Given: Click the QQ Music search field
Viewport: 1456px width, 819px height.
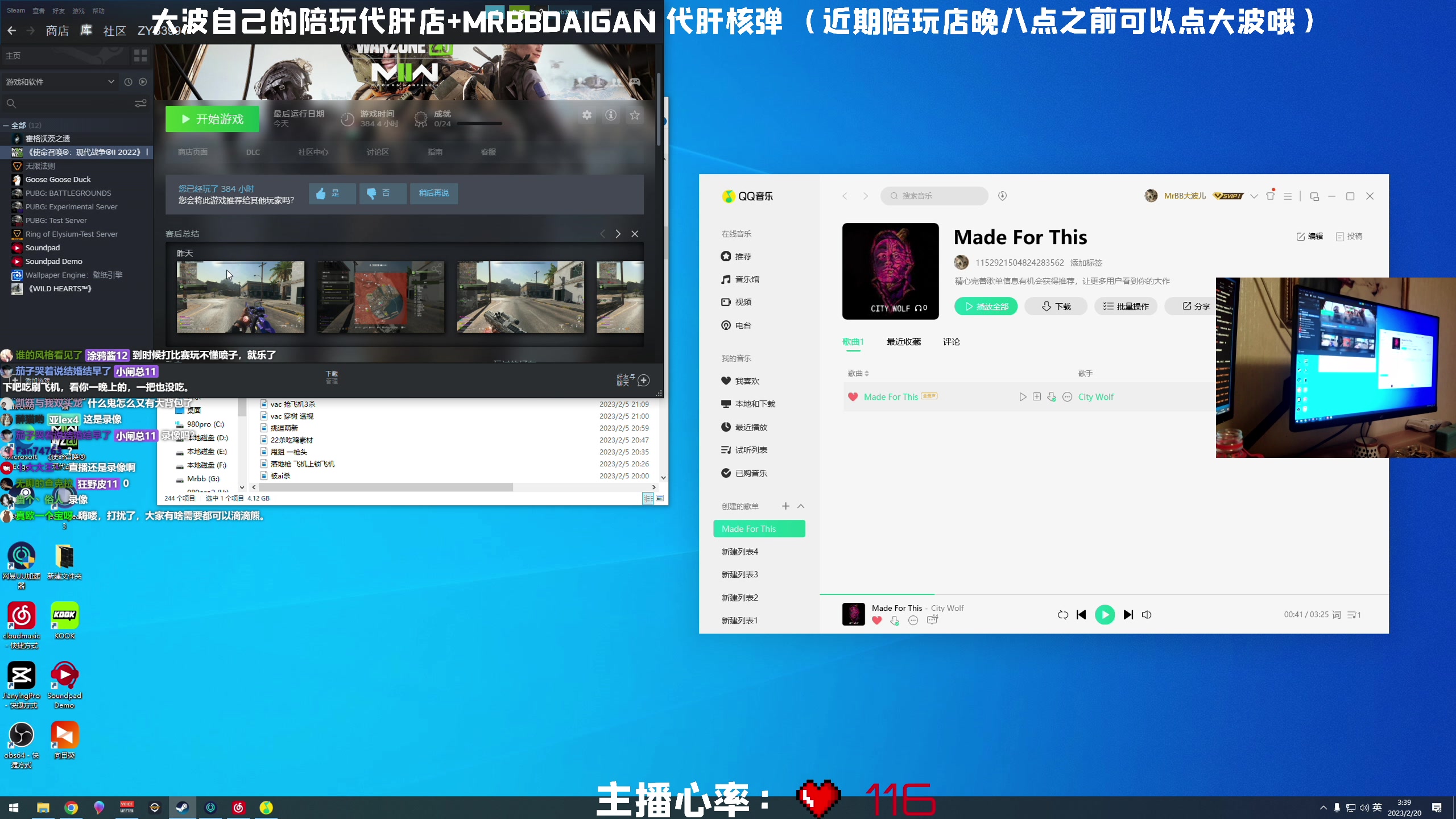Looking at the screenshot, I should [934, 196].
